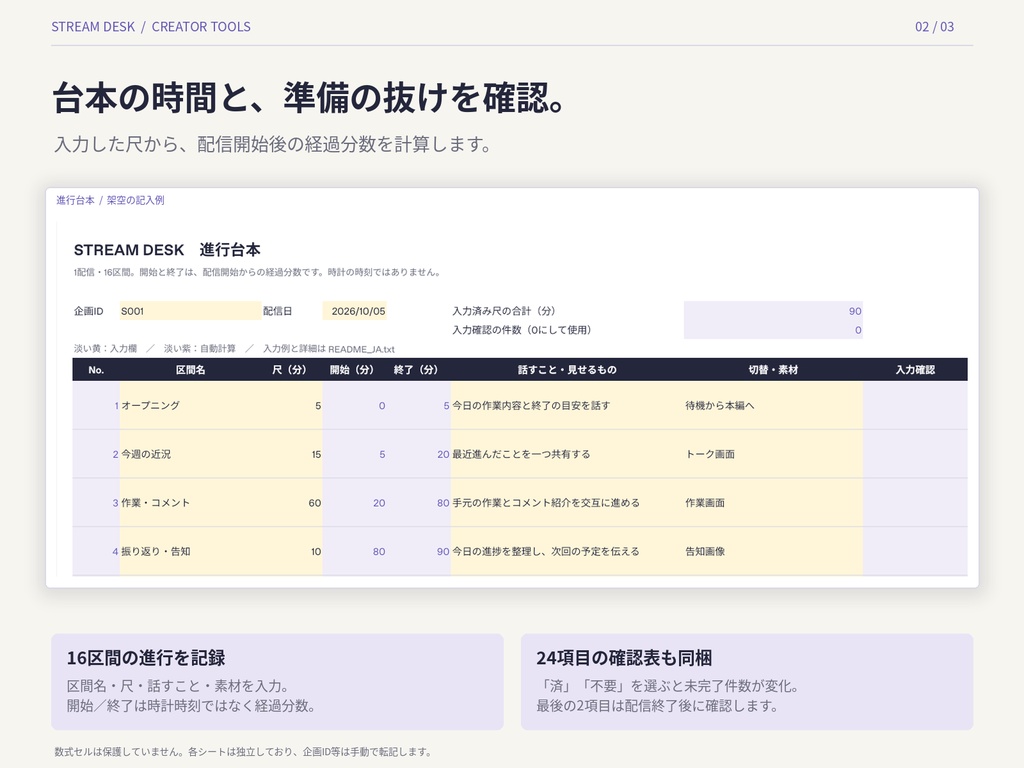Click subtitle 入力した尺から、配信開始後の経過分数を計算します。
1024x768 pixels.
(272, 144)
